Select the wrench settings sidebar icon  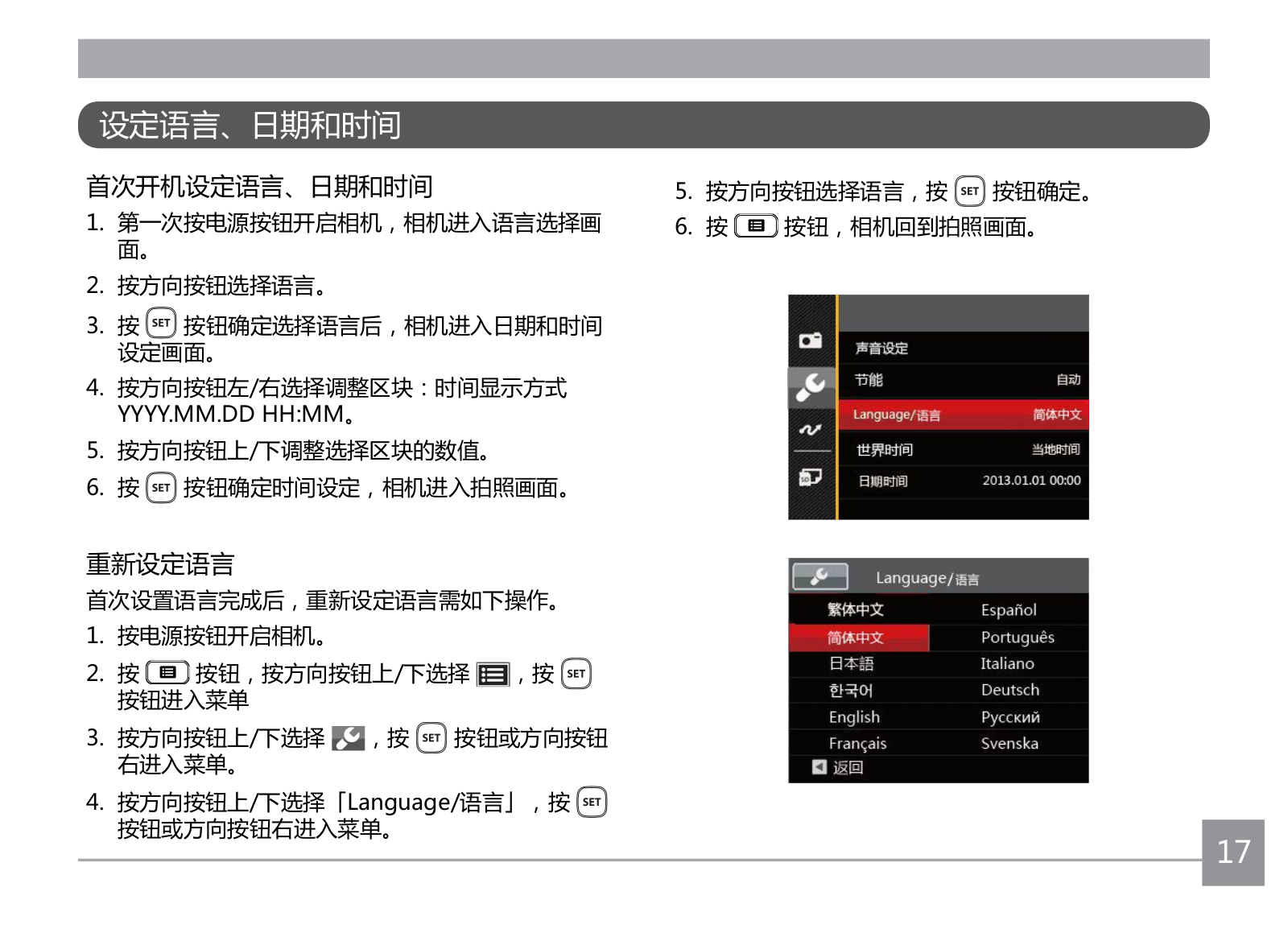coord(811,387)
